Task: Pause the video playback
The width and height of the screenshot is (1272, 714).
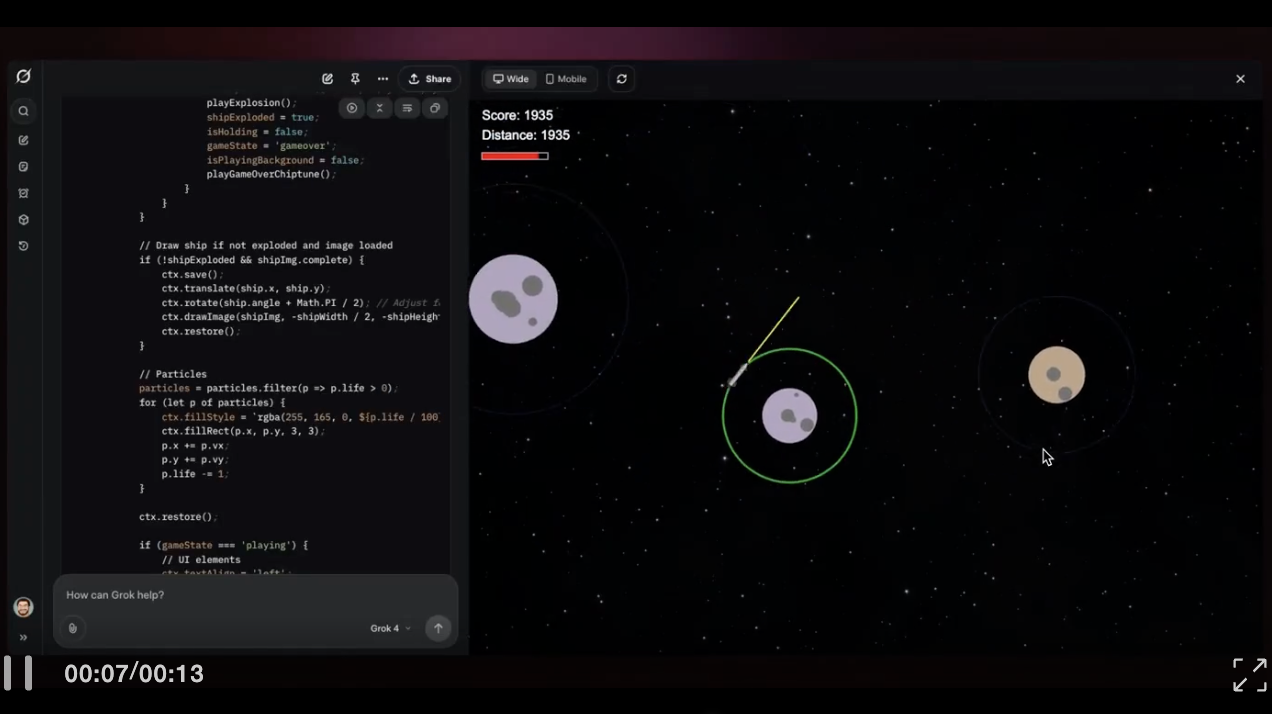Action: (x=18, y=673)
